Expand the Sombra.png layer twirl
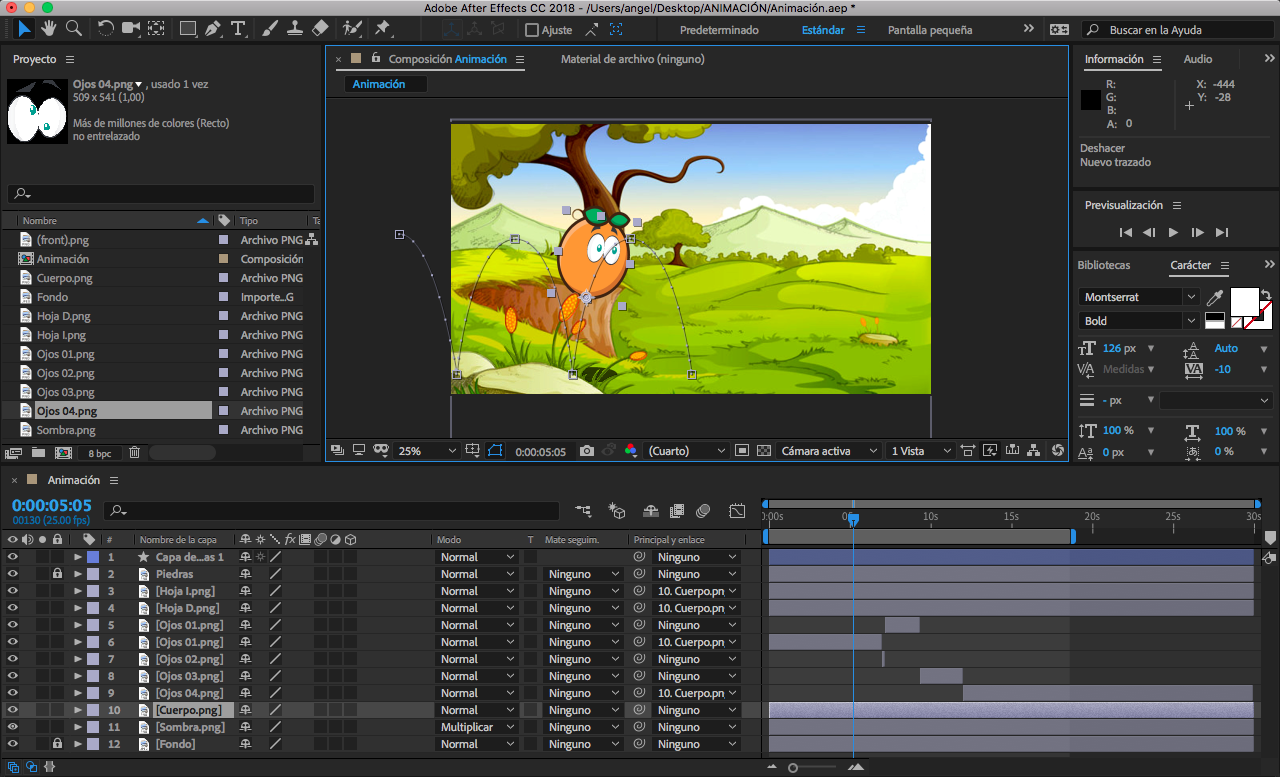Screen dimensions: 1280x777 78,727
